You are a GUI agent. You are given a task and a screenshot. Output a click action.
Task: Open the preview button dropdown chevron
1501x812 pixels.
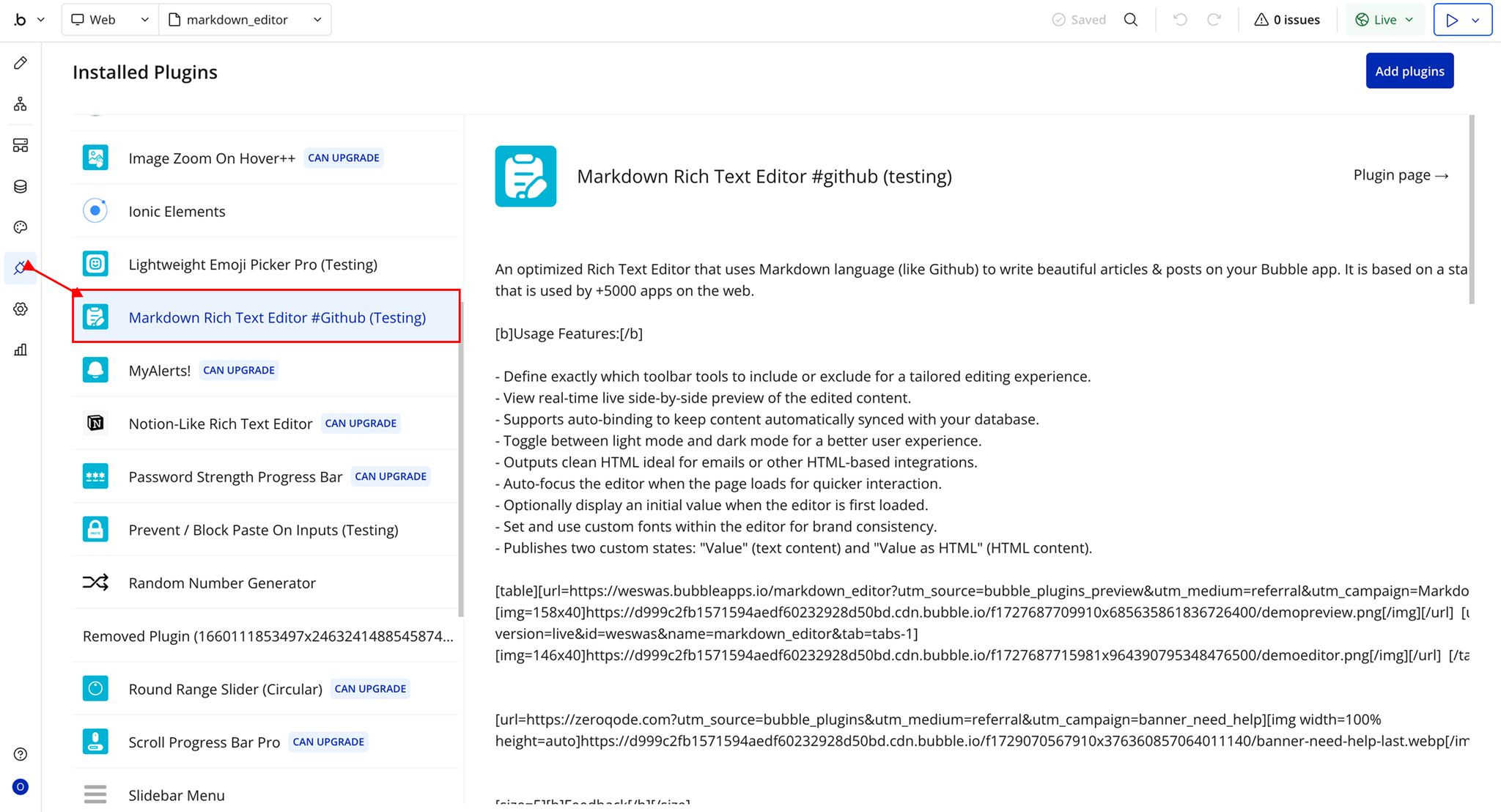click(1476, 20)
